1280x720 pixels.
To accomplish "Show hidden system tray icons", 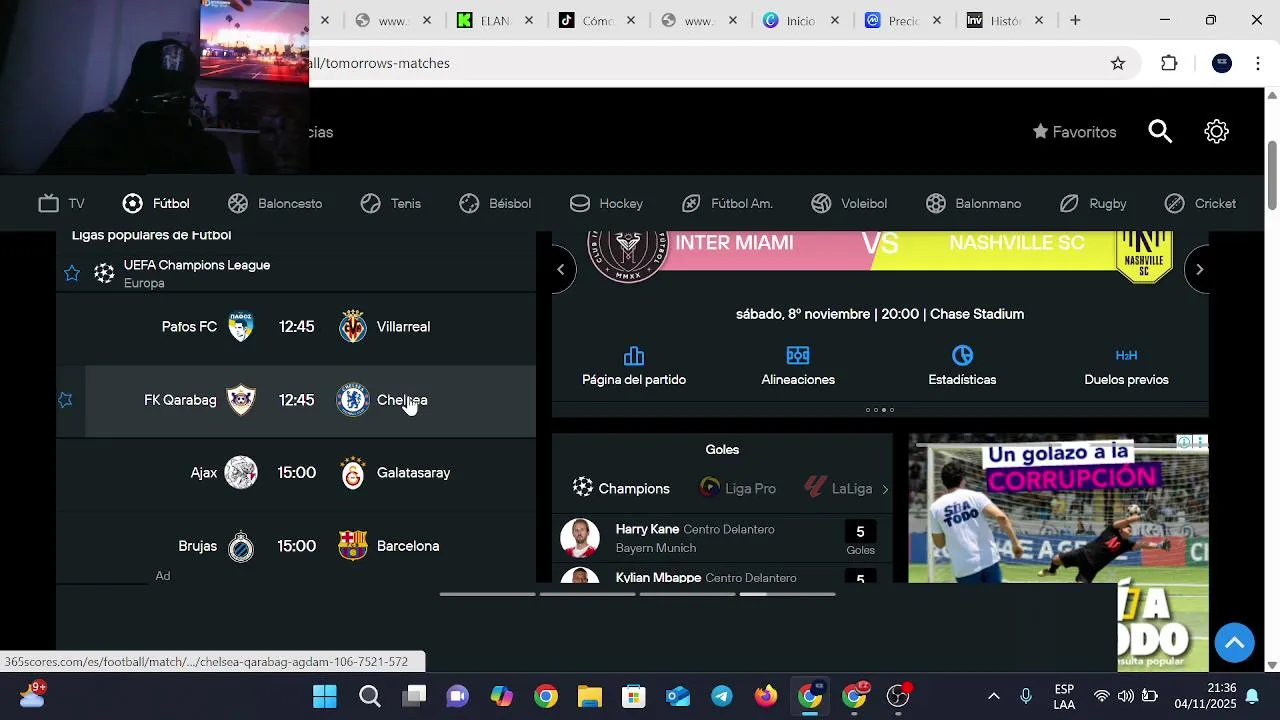I will coord(993,696).
